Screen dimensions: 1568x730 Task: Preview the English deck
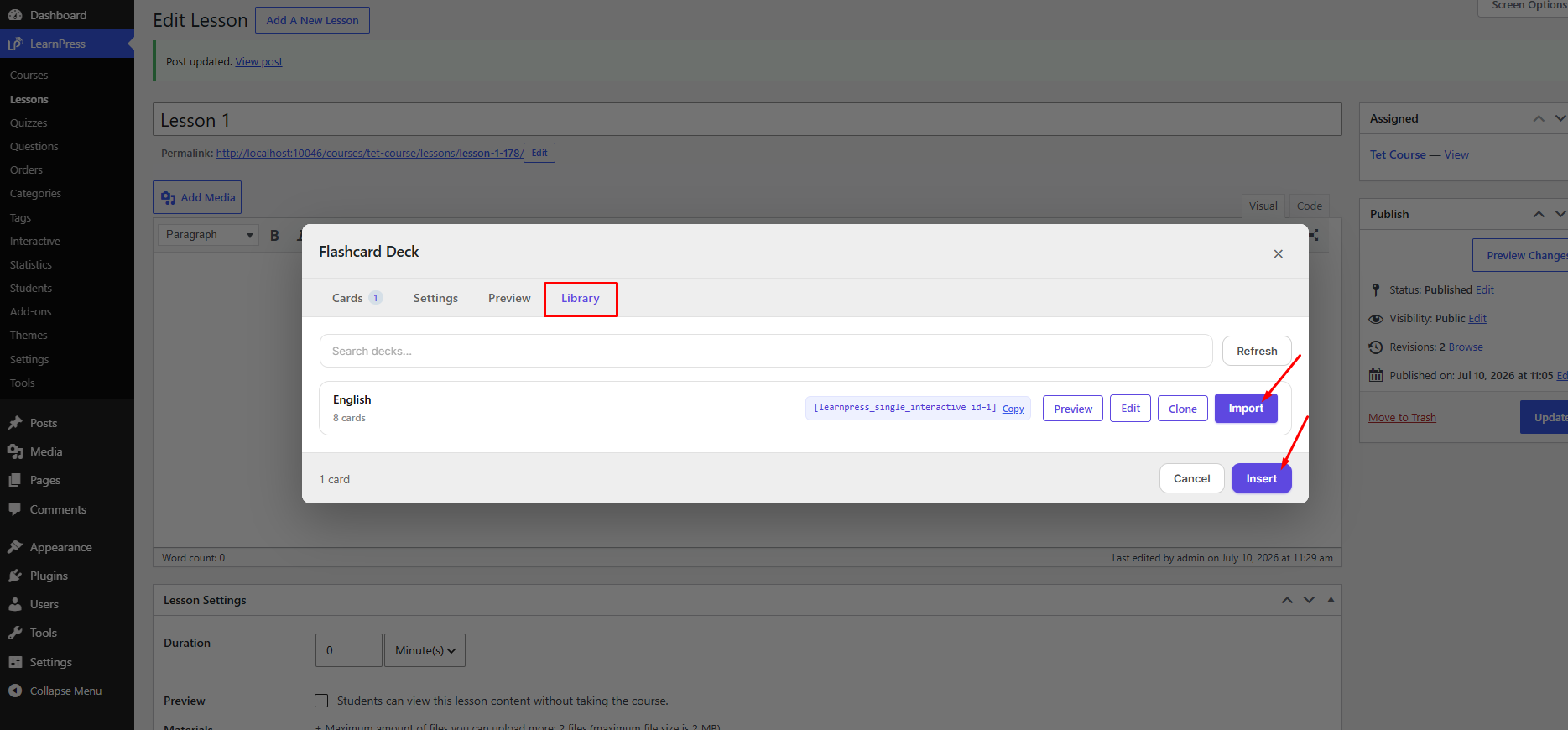pos(1073,409)
